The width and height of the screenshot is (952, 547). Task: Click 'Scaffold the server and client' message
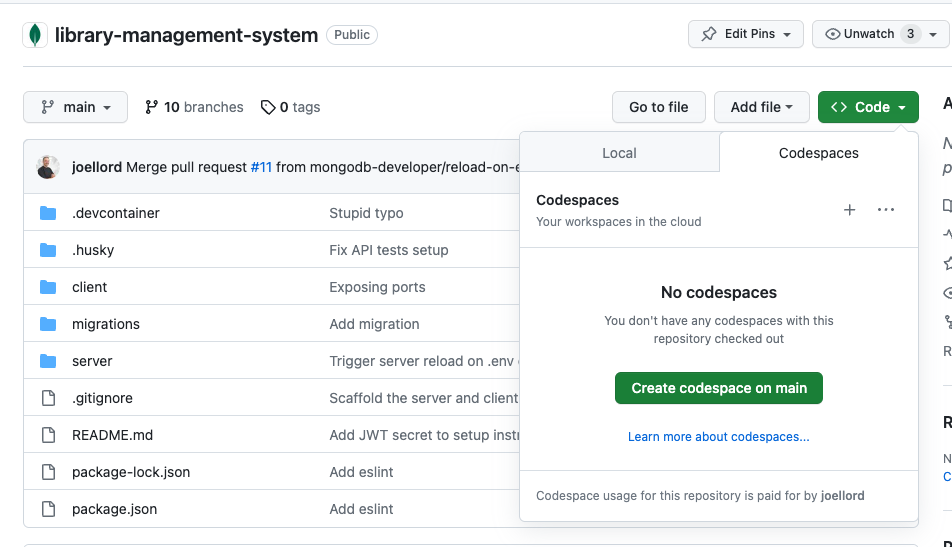point(424,398)
